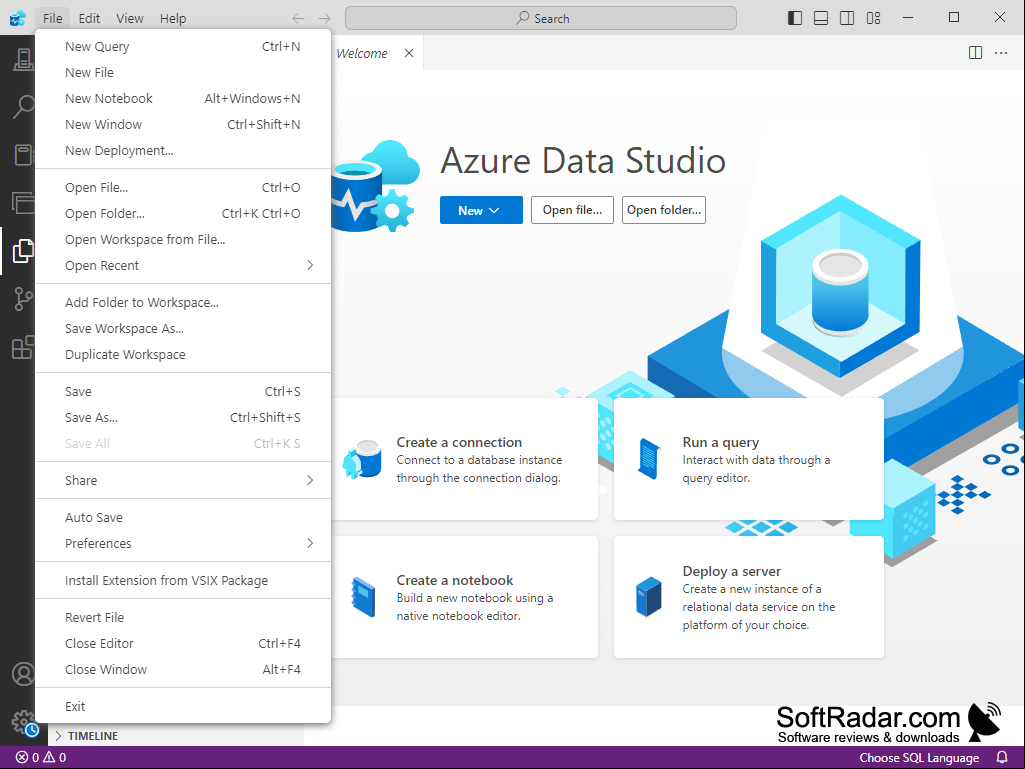Go back with the left arrow
Image resolution: width=1025 pixels, height=769 pixels.
[x=299, y=18]
